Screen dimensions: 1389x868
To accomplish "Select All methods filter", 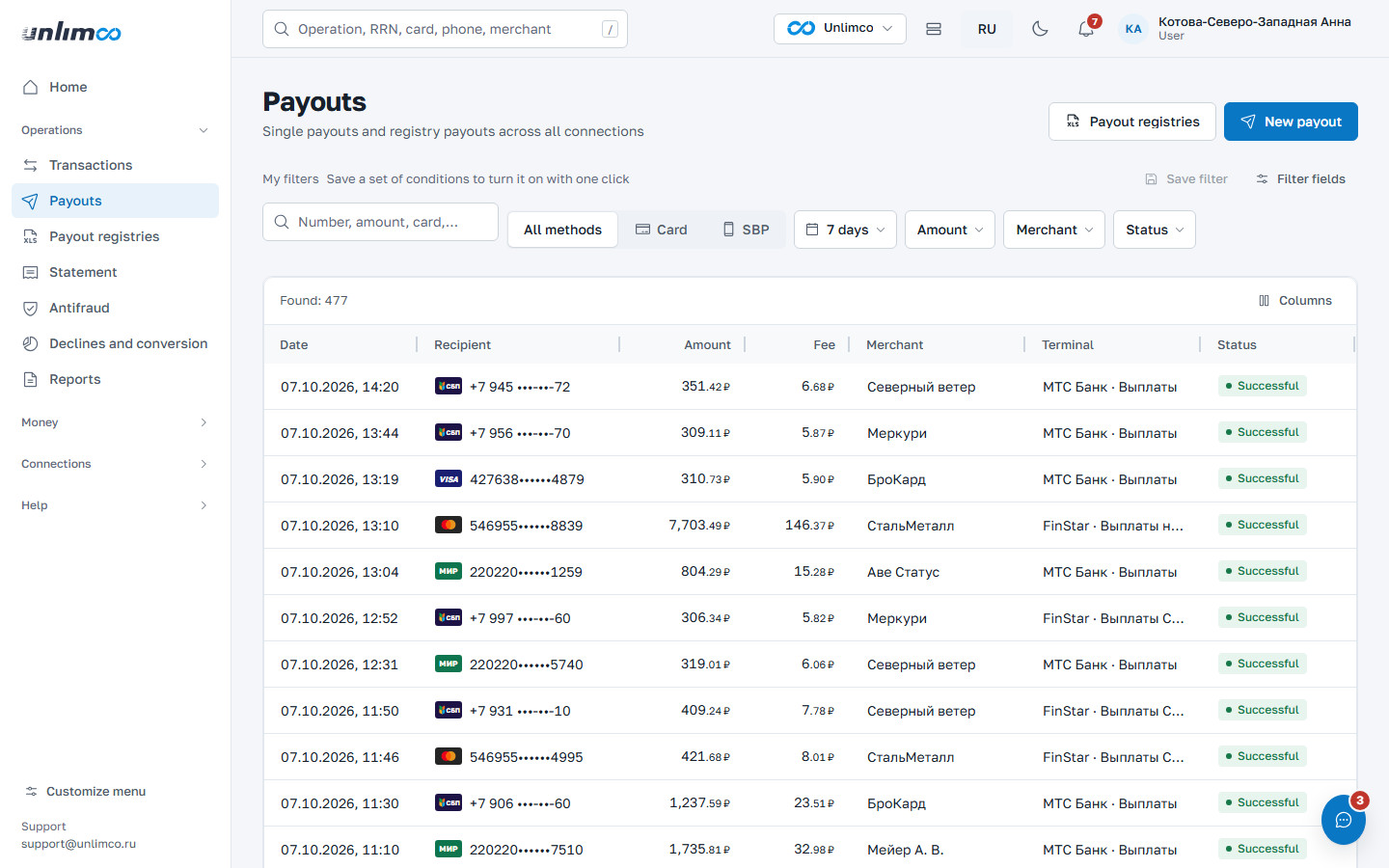I will click(x=562, y=230).
